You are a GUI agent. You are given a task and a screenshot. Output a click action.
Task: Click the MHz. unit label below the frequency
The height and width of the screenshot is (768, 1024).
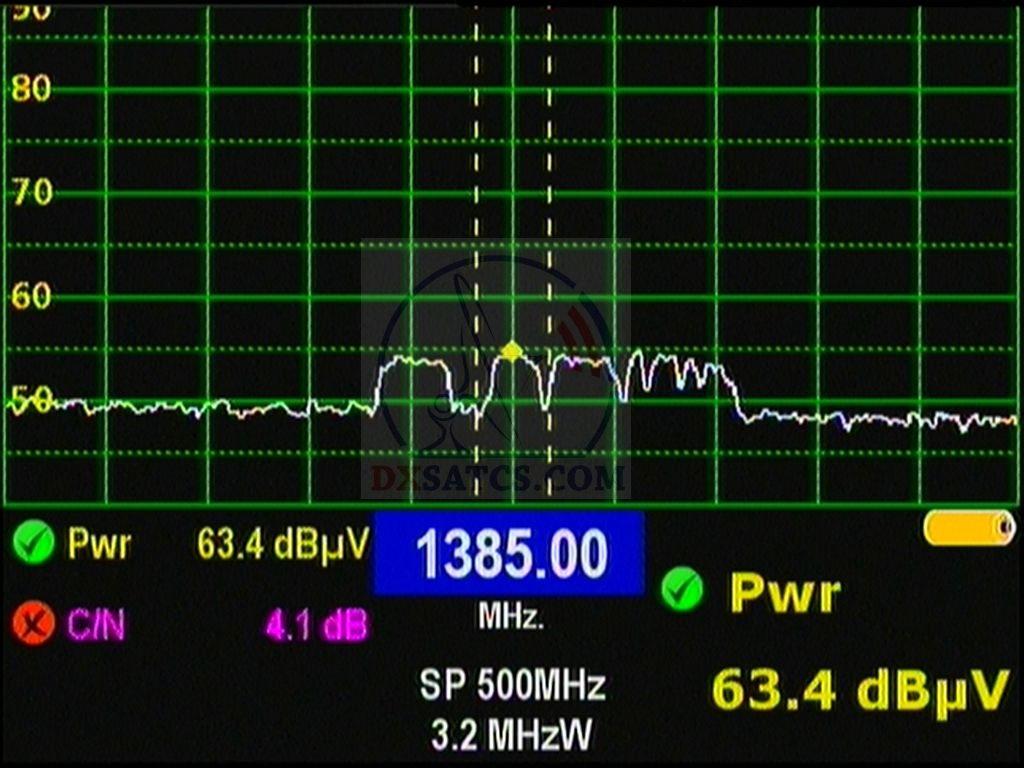pyautogui.click(x=510, y=617)
